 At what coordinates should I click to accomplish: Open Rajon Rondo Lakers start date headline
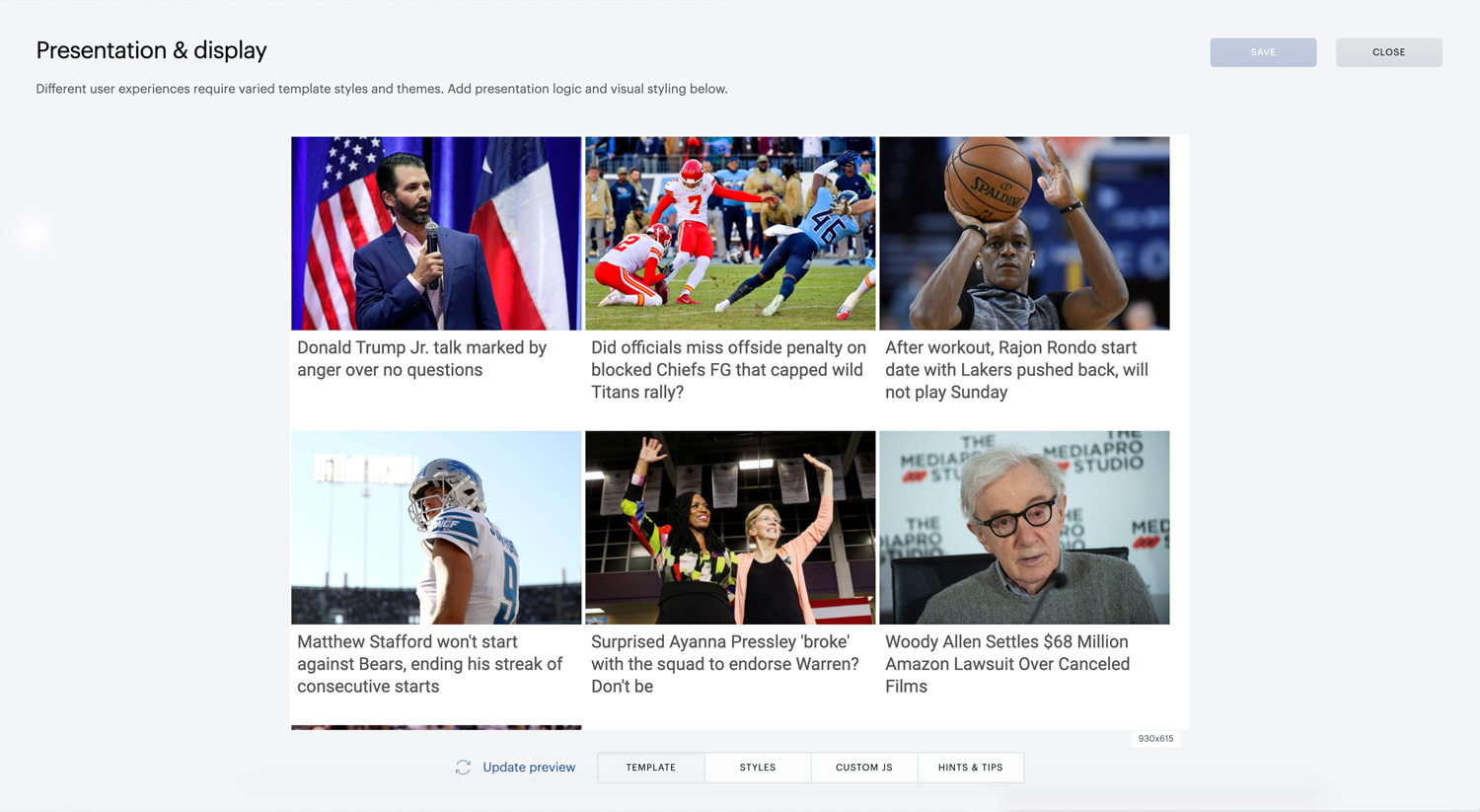point(1017,370)
